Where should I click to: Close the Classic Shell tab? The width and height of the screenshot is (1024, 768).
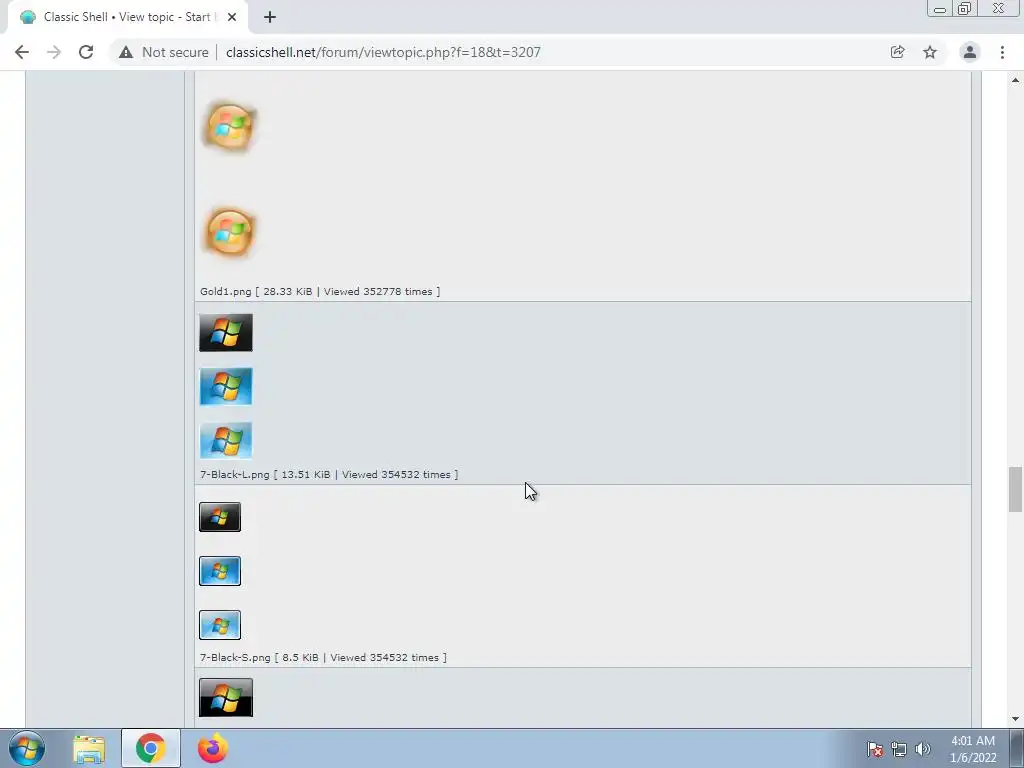(x=232, y=18)
